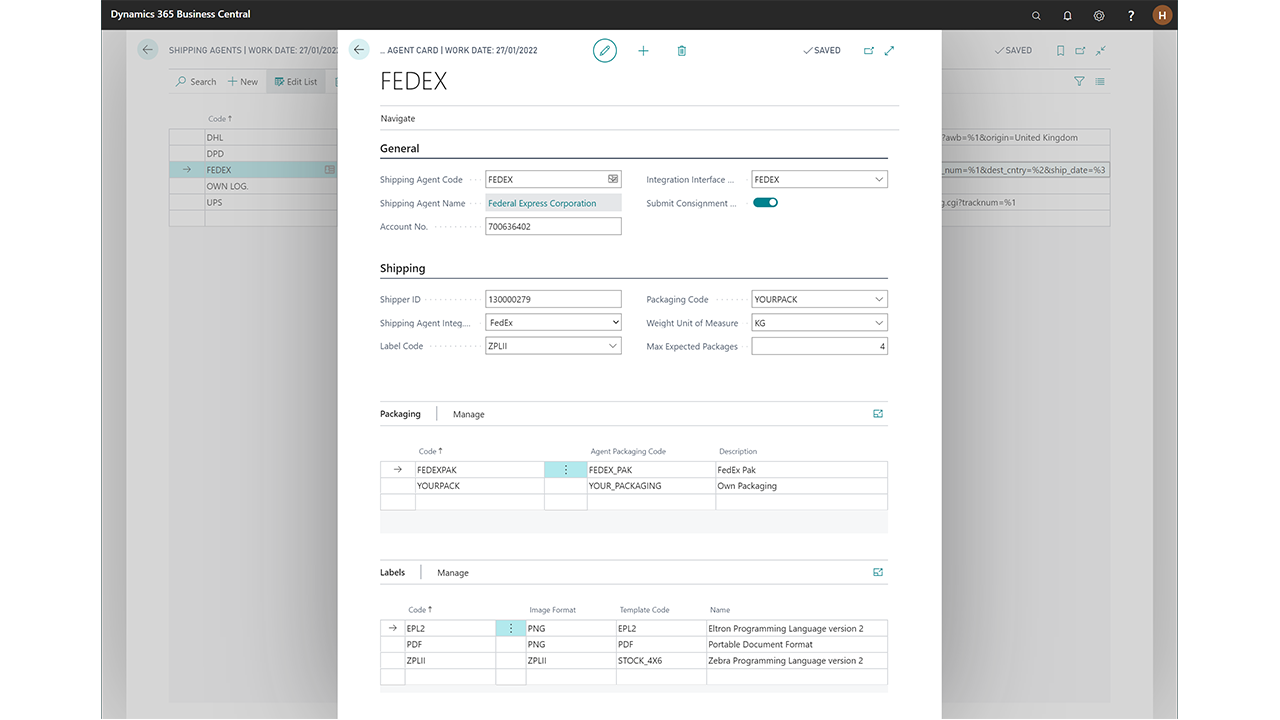Create new record with plus icon
This screenshot has width=1280, height=720.
pyautogui.click(x=643, y=50)
